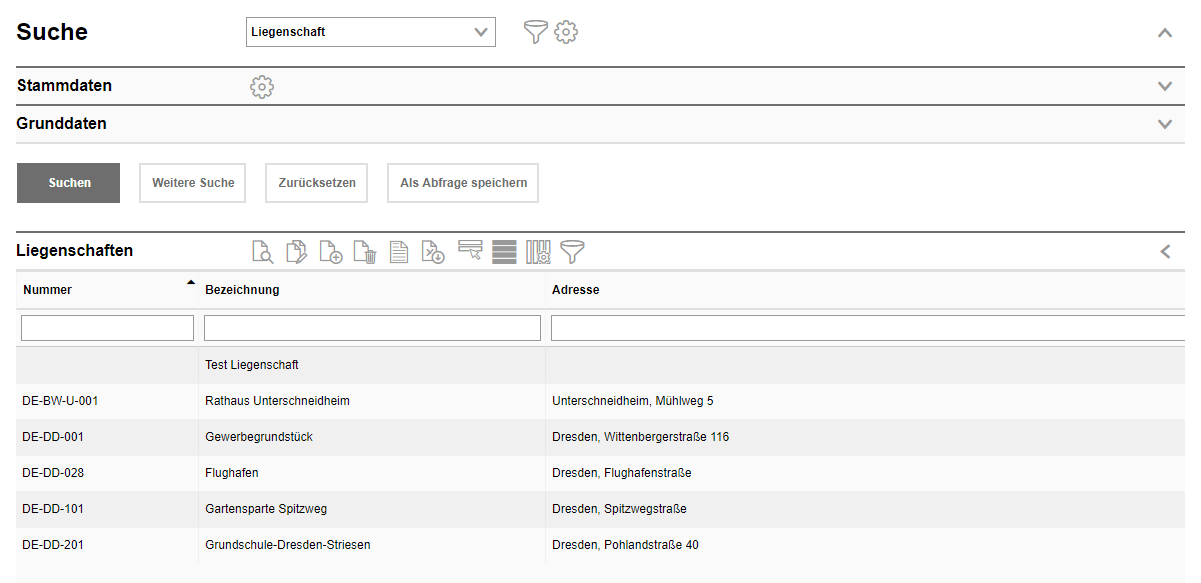Open the column settings icon

click(x=538, y=252)
